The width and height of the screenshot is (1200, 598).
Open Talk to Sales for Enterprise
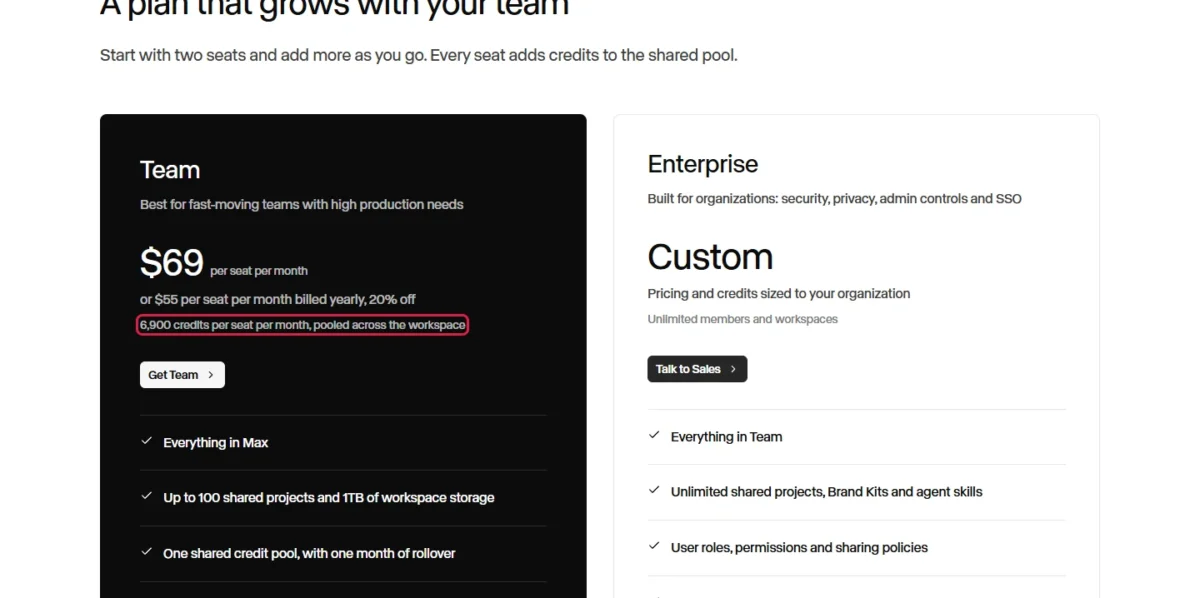[697, 369]
